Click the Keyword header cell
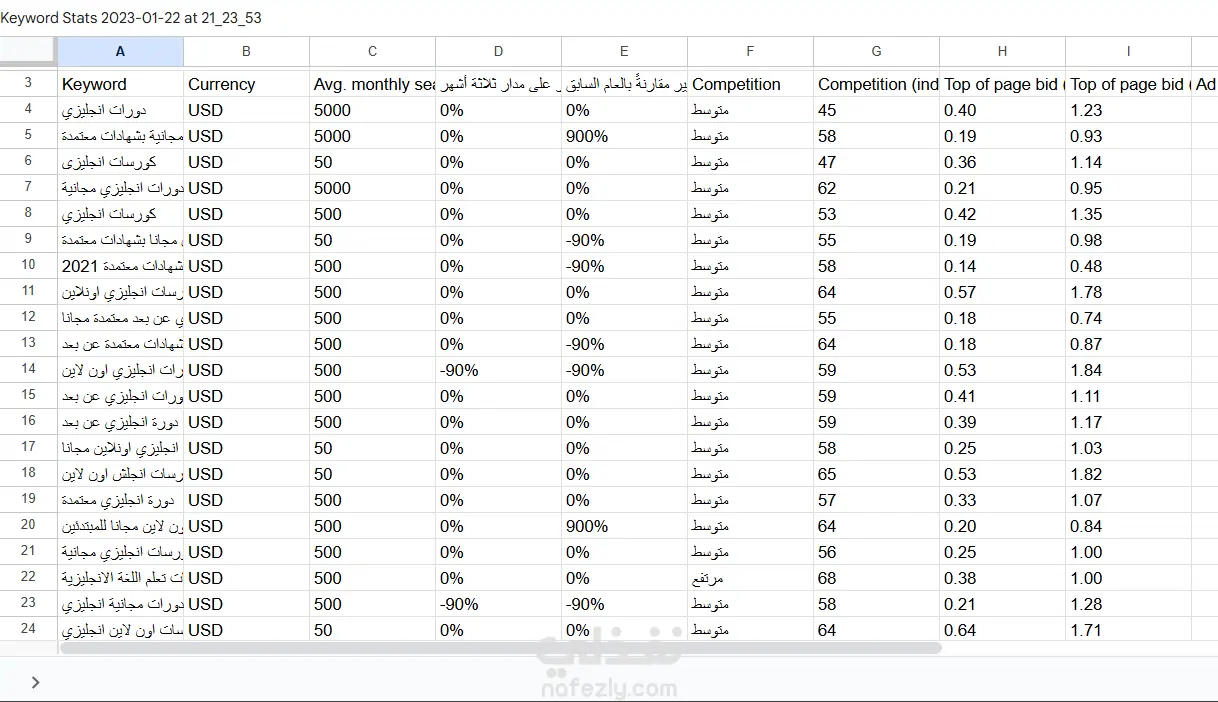1218x702 pixels. (x=120, y=84)
